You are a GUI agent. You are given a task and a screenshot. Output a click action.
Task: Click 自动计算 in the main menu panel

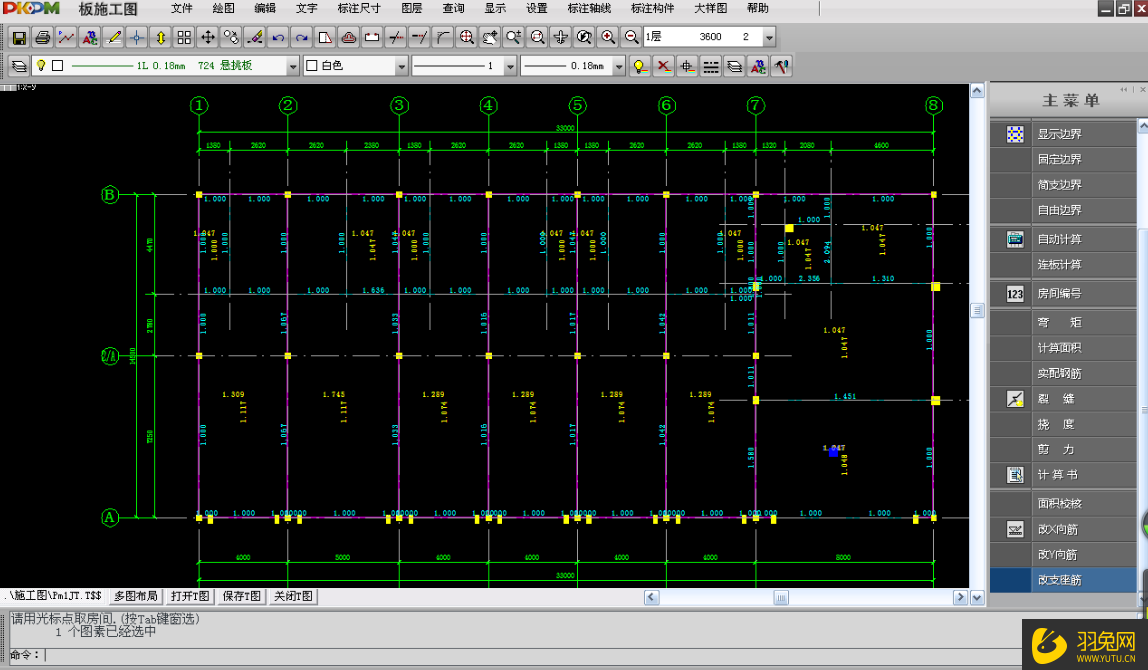1059,240
